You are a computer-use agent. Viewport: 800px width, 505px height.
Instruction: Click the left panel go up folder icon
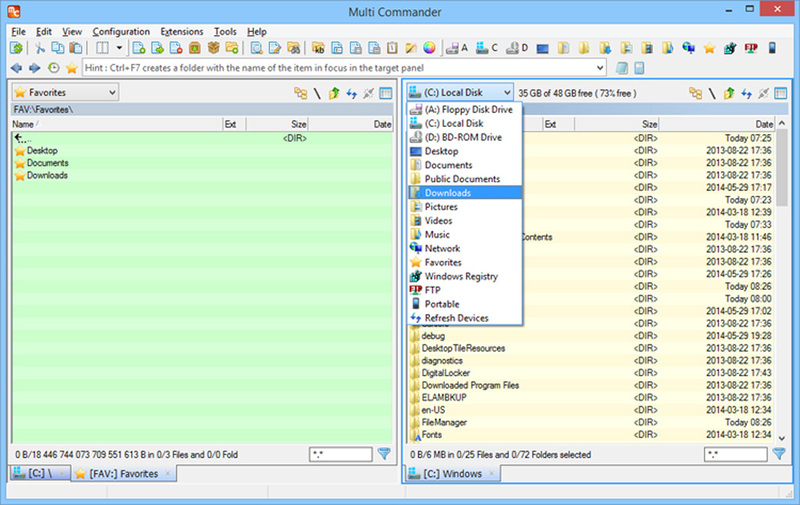click(x=334, y=93)
